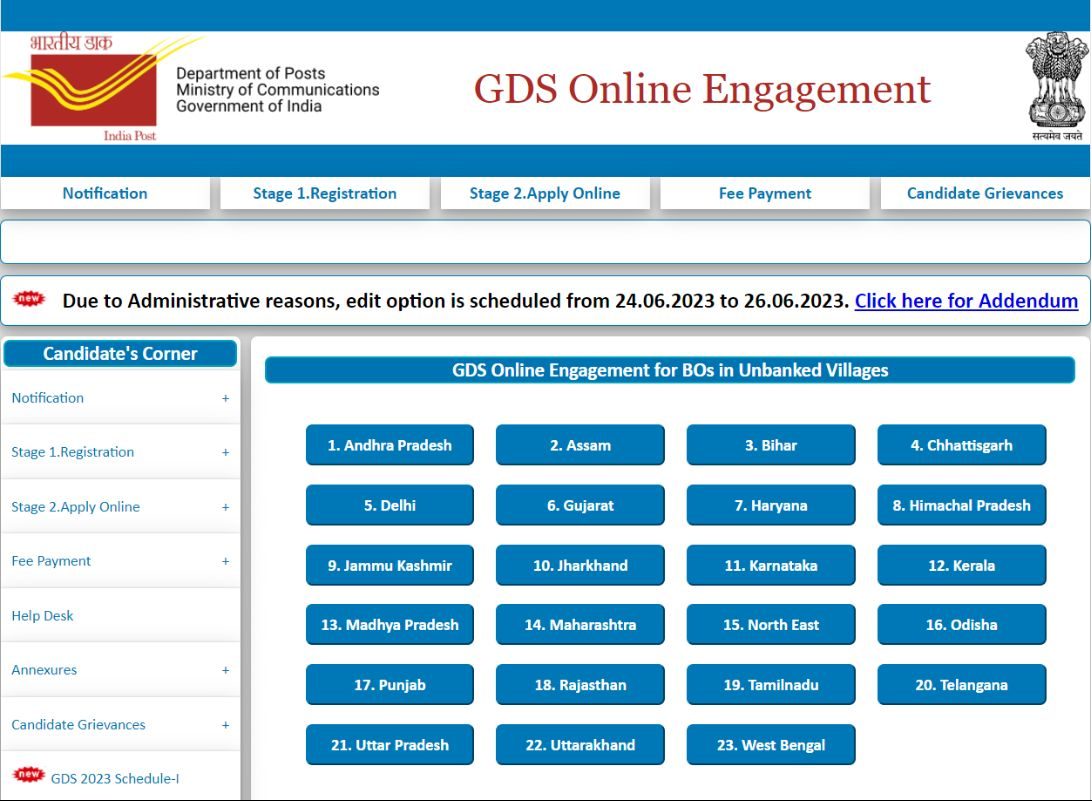Choose the 7. Haryana button
This screenshot has width=1092, height=801.
click(x=771, y=505)
